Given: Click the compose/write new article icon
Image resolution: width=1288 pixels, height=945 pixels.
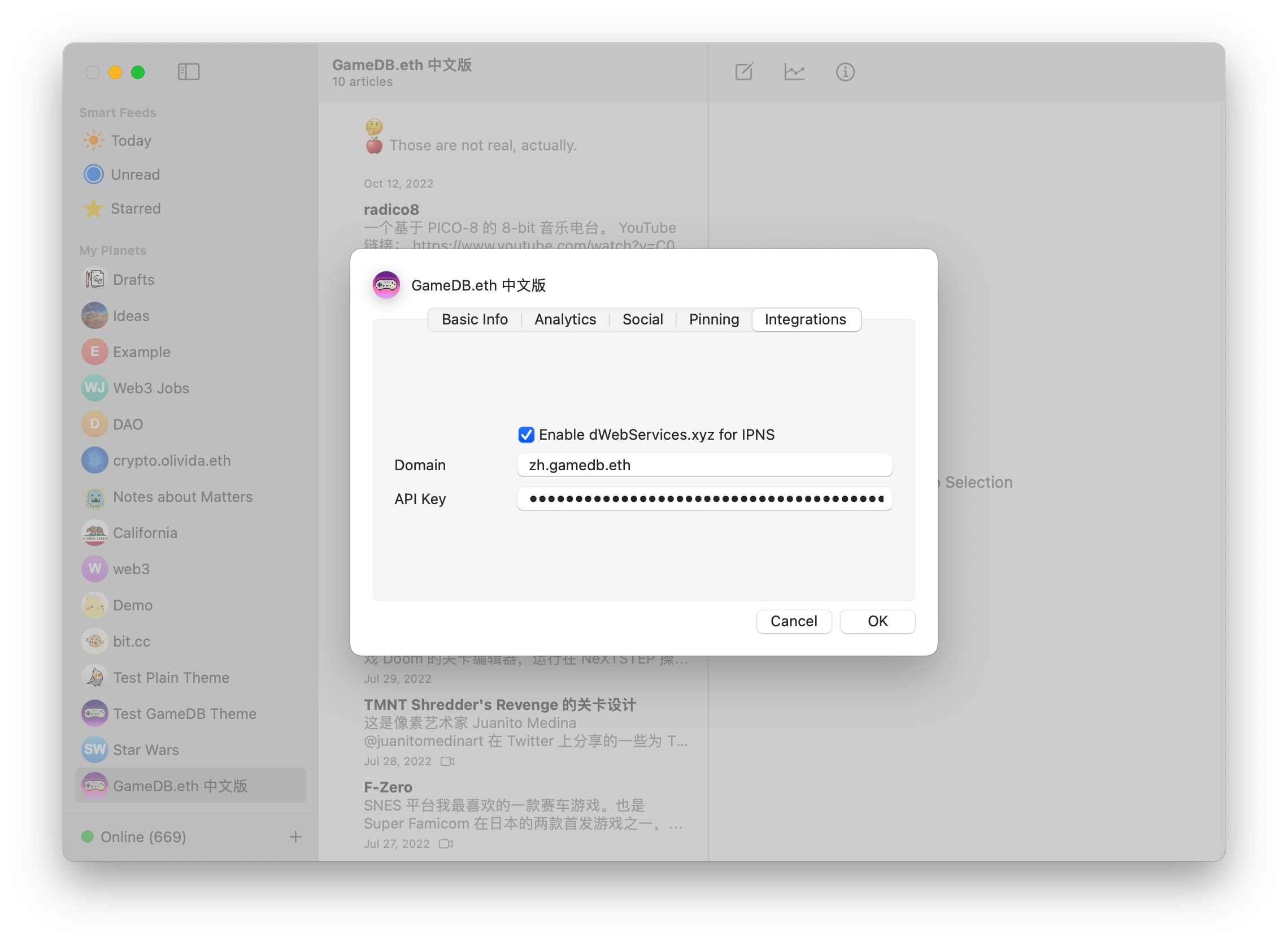Looking at the screenshot, I should click(x=744, y=71).
